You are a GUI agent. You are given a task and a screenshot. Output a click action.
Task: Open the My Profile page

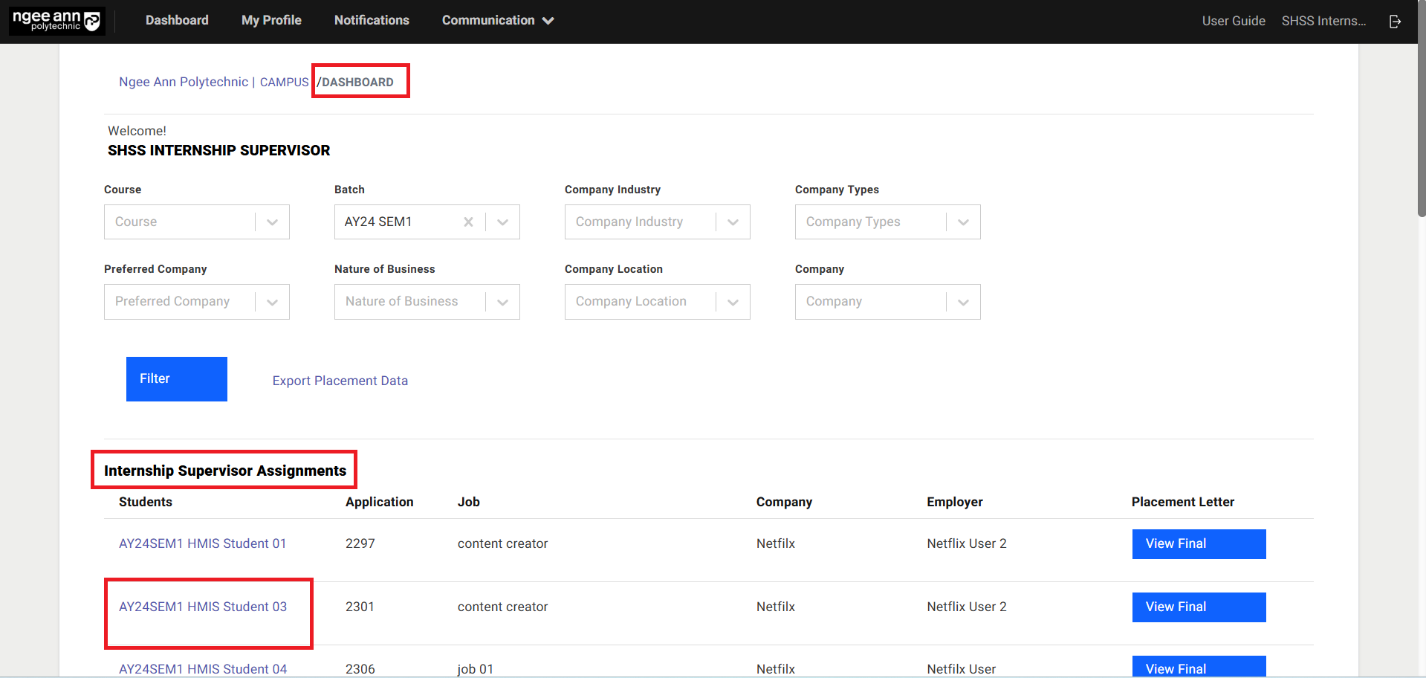pos(271,20)
